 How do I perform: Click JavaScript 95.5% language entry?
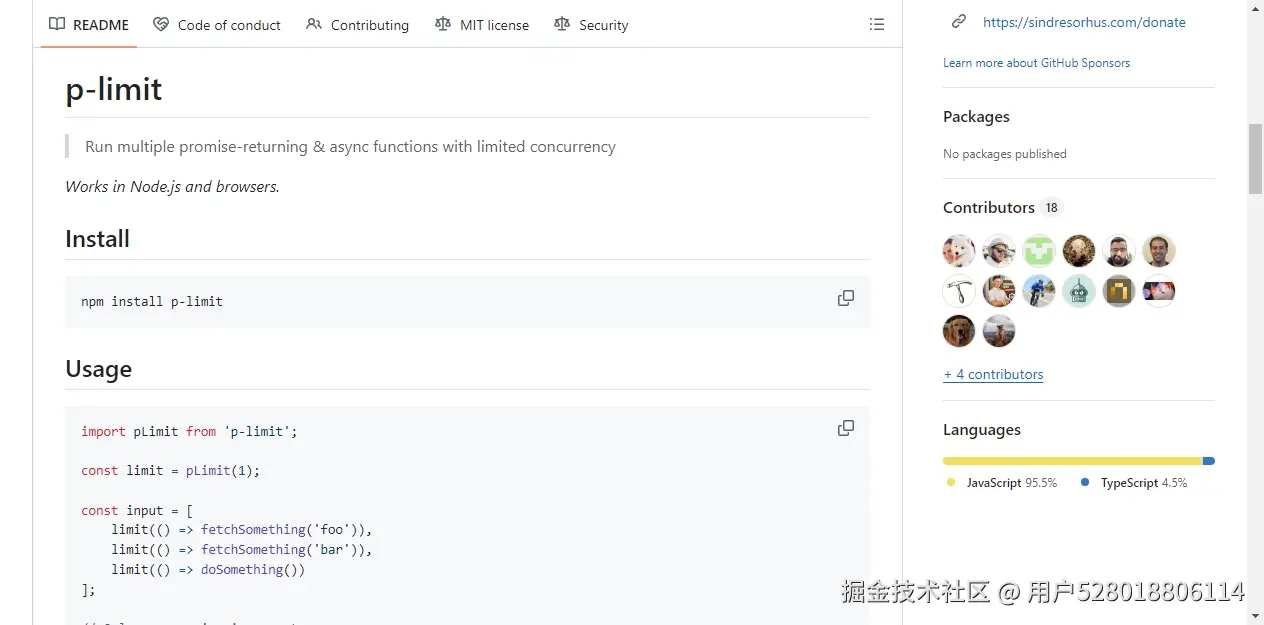[x=1002, y=483]
